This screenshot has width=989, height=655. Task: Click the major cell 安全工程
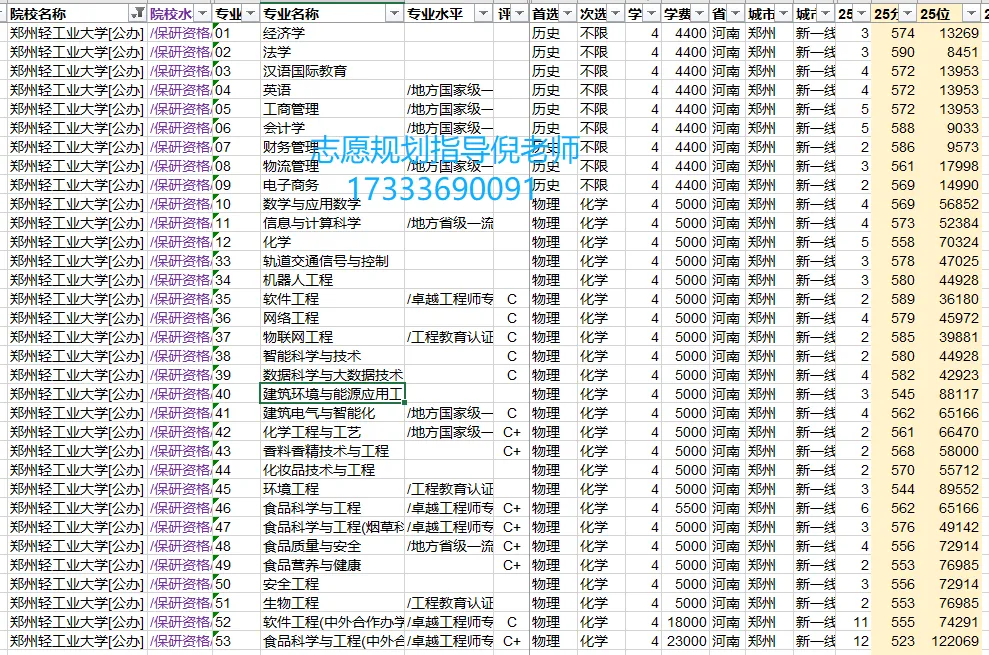tap(332, 584)
